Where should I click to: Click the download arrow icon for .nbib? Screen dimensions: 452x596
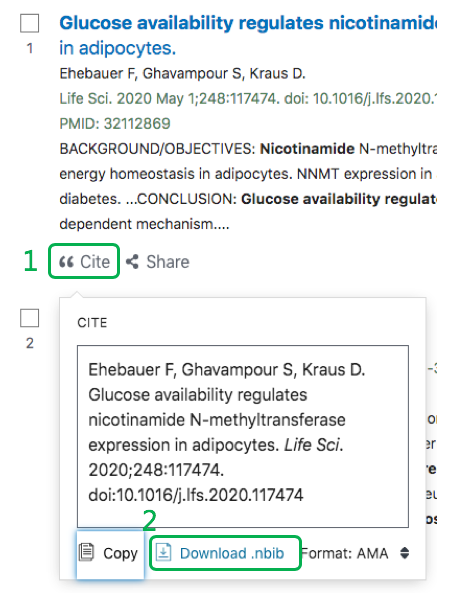pyautogui.click(x=164, y=552)
